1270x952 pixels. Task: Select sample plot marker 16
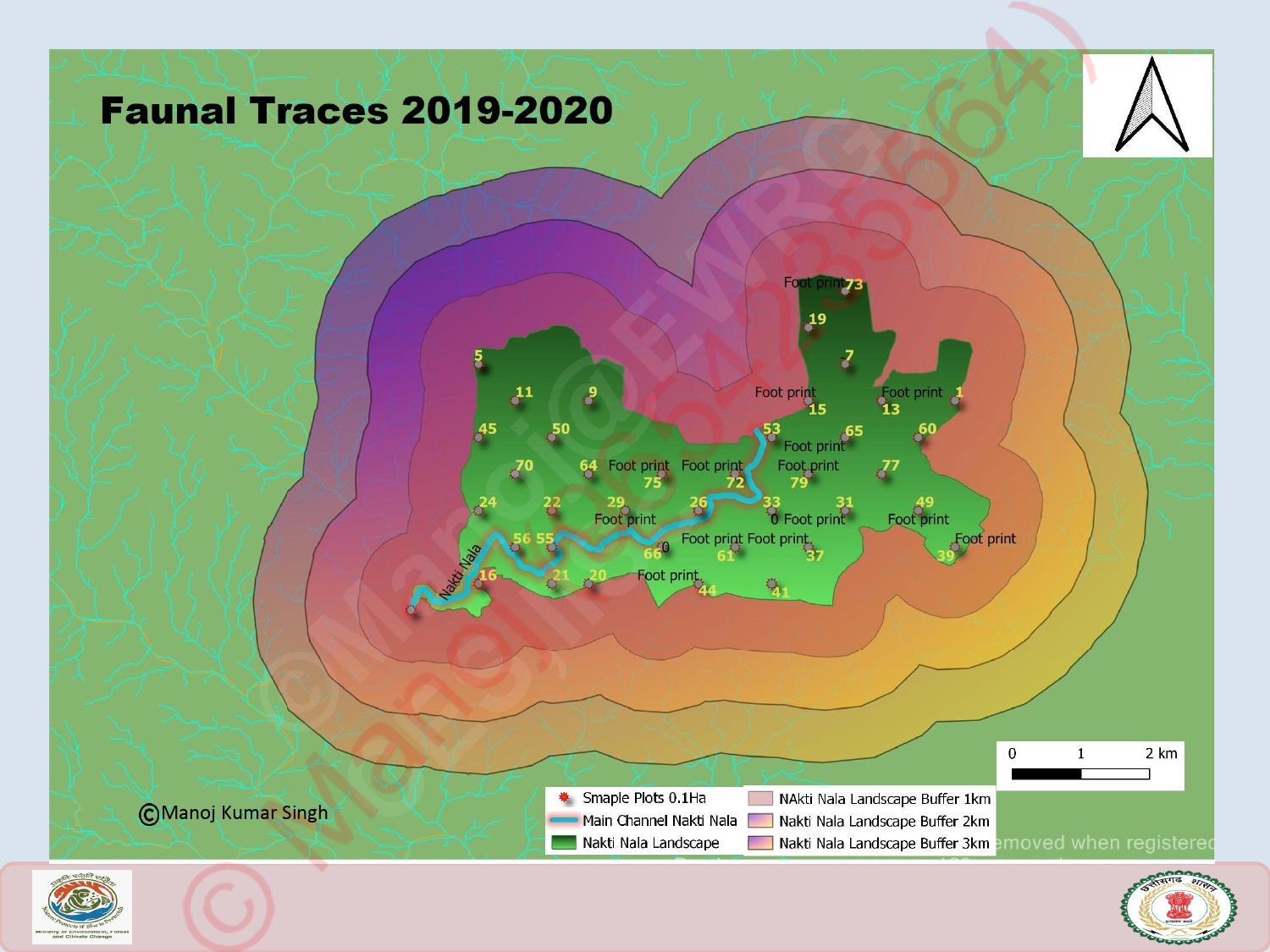pyautogui.click(x=479, y=583)
